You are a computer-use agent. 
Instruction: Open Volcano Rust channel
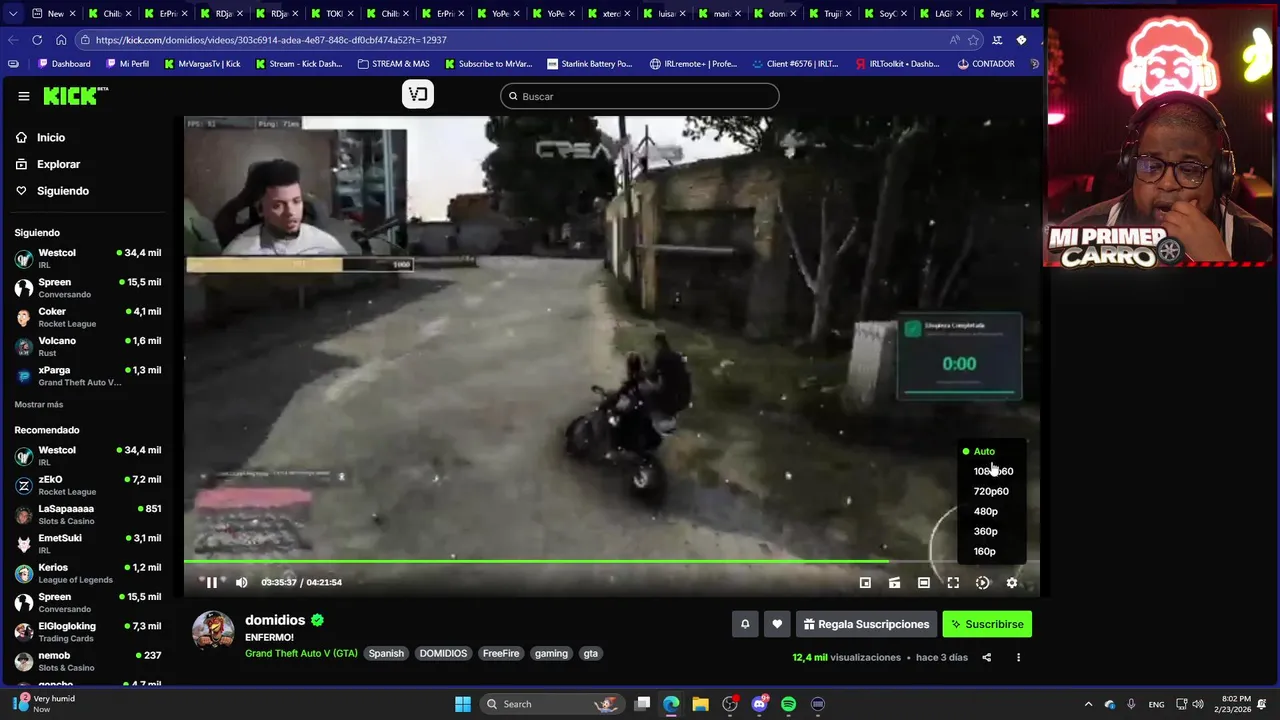(x=88, y=346)
